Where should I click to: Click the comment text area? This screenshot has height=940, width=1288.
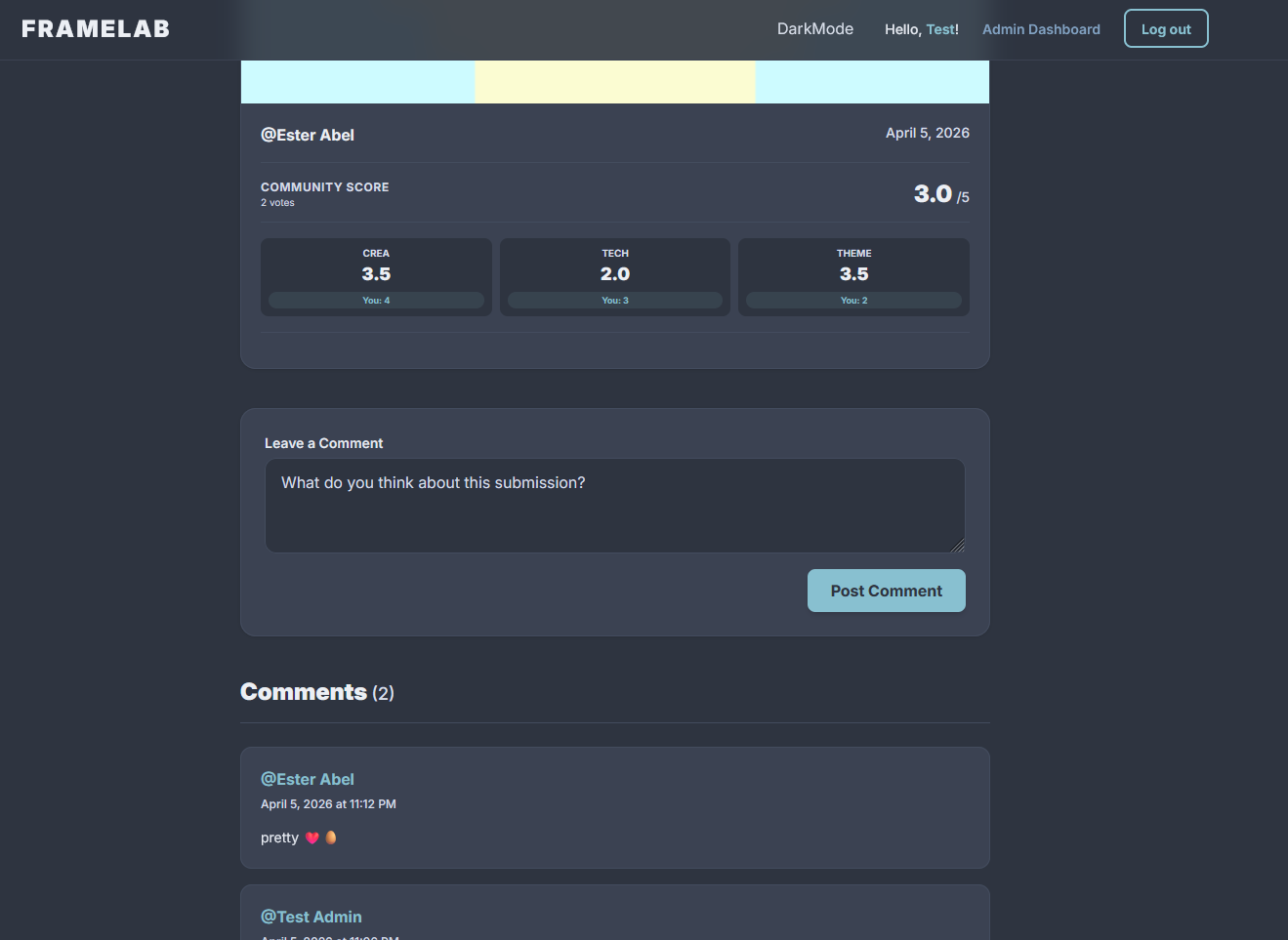614,505
